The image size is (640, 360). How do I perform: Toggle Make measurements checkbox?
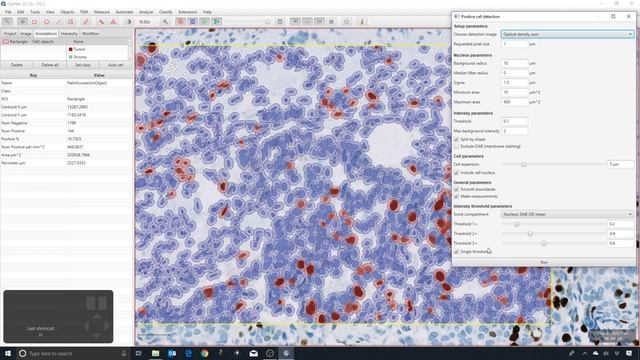456,196
